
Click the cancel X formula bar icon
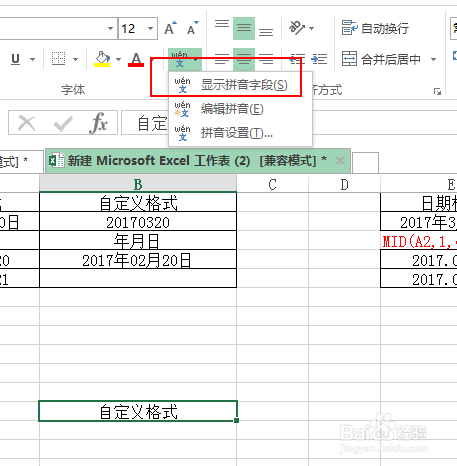click(x=27, y=123)
